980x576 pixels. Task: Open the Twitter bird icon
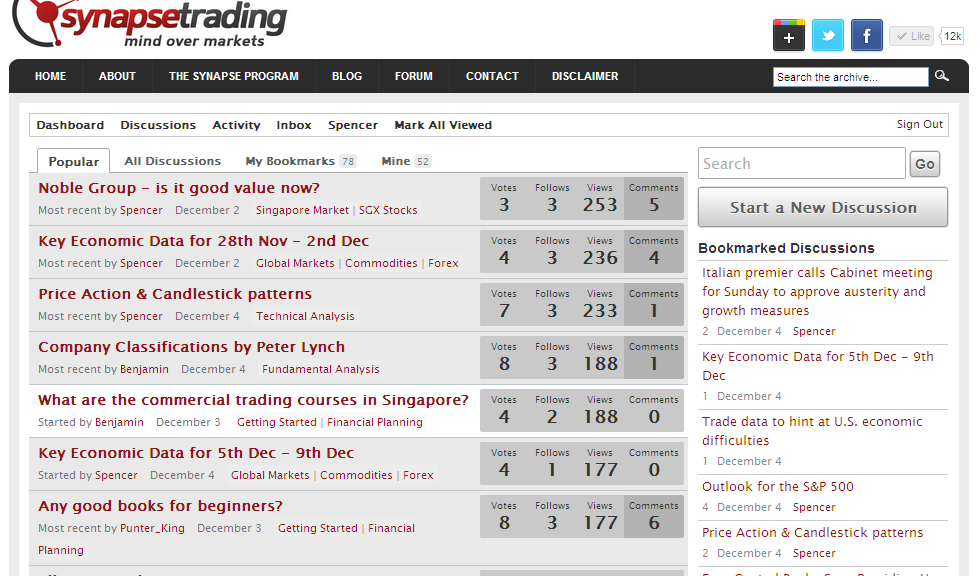[828, 36]
